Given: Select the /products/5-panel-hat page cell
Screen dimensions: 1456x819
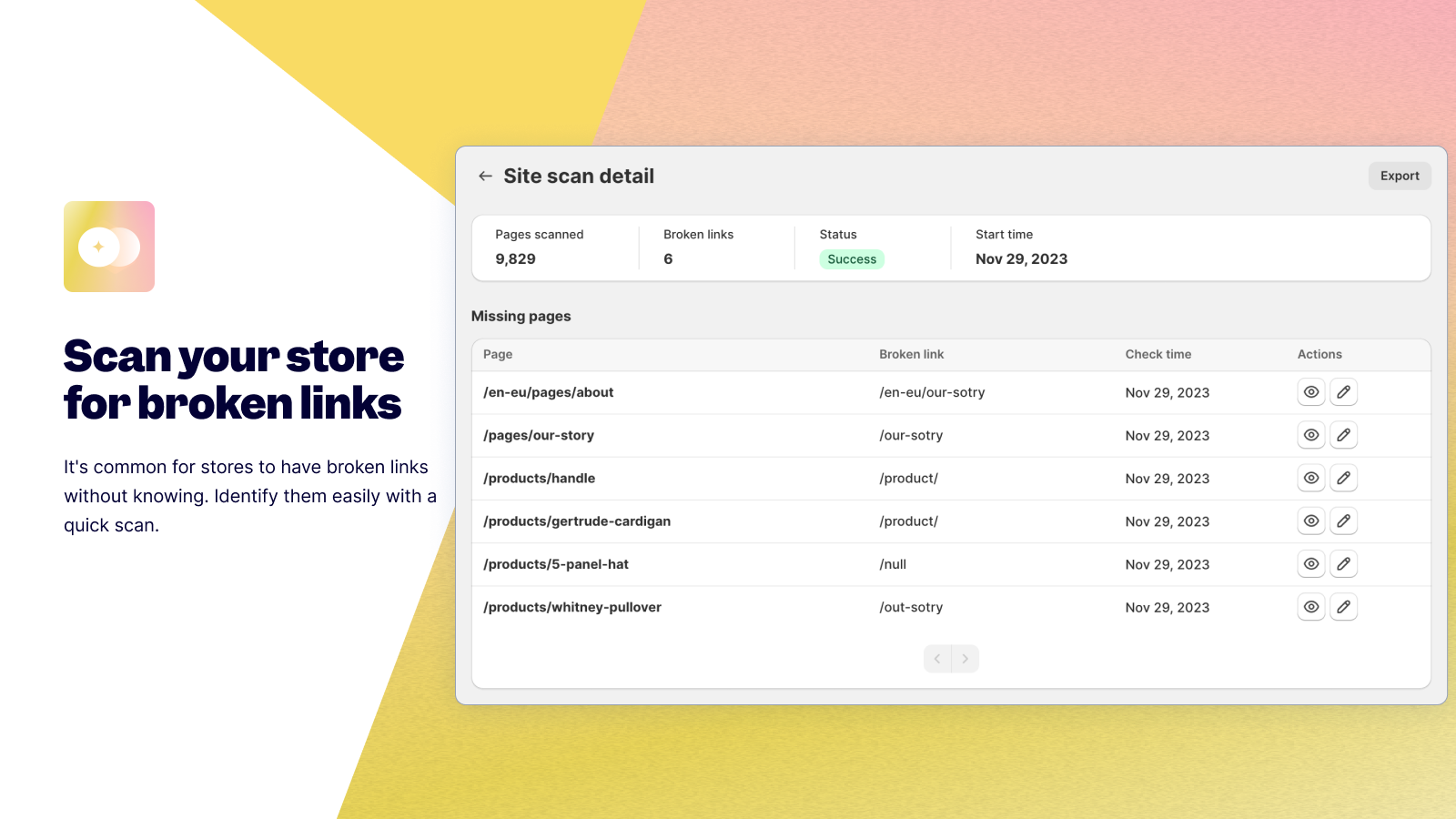Looking at the screenshot, I should [x=556, y=564].
